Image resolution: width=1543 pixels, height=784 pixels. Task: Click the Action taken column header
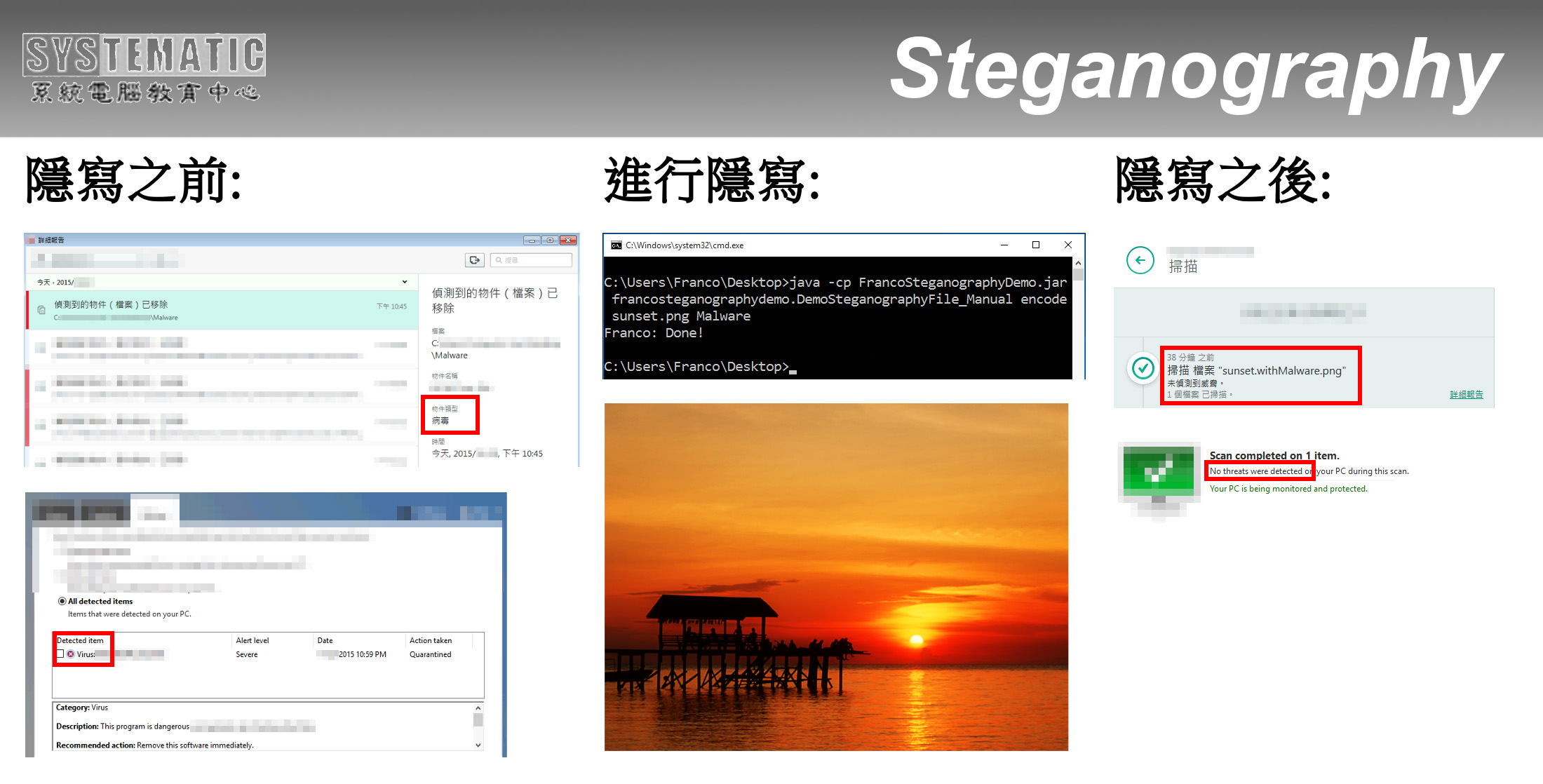(431, 640)
